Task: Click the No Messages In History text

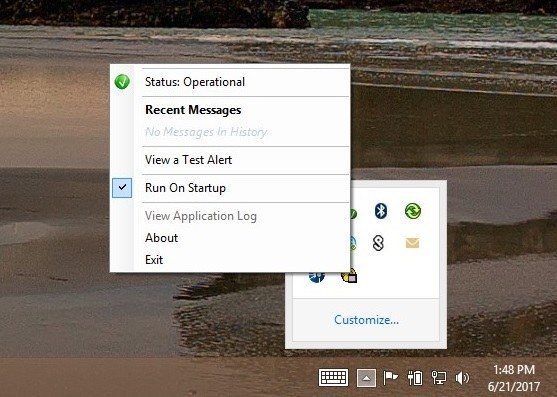Action: coord(206,132)
